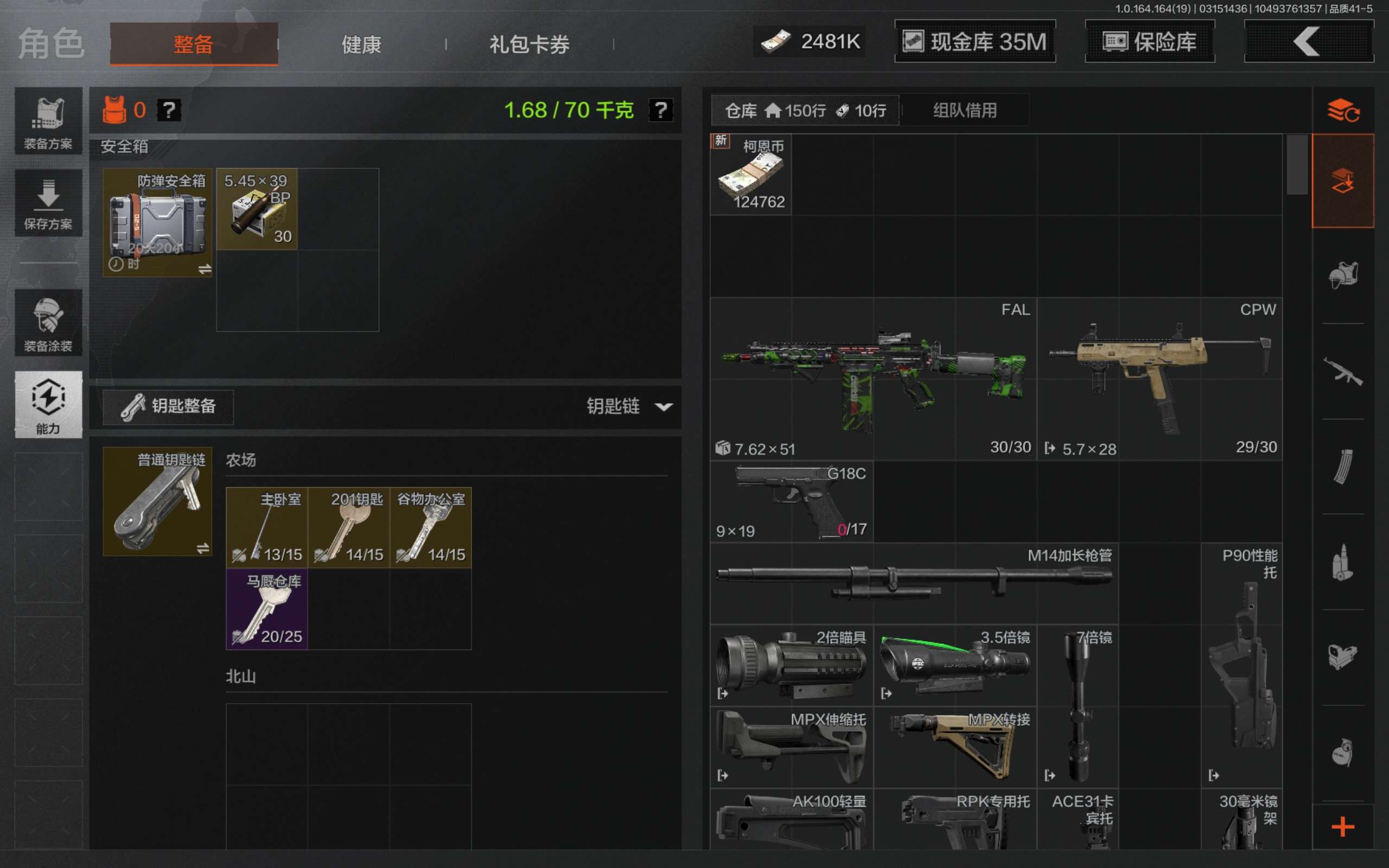This screenshot has height=868, width=1389.
Task: Switch to the 礼包卡券 tab
Action: [529, 44]
